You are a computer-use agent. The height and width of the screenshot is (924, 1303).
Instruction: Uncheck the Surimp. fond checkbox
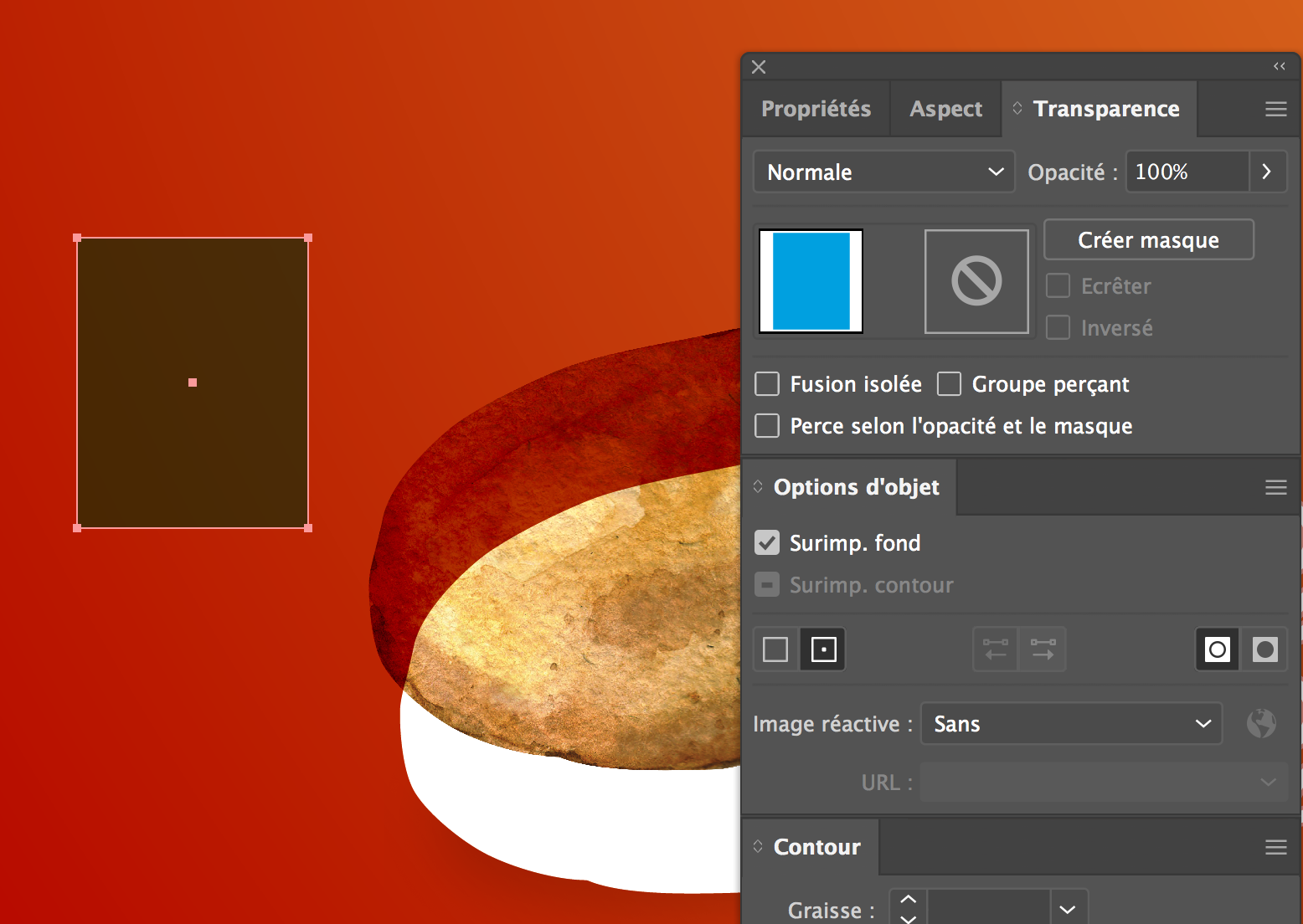coord(766,542)
